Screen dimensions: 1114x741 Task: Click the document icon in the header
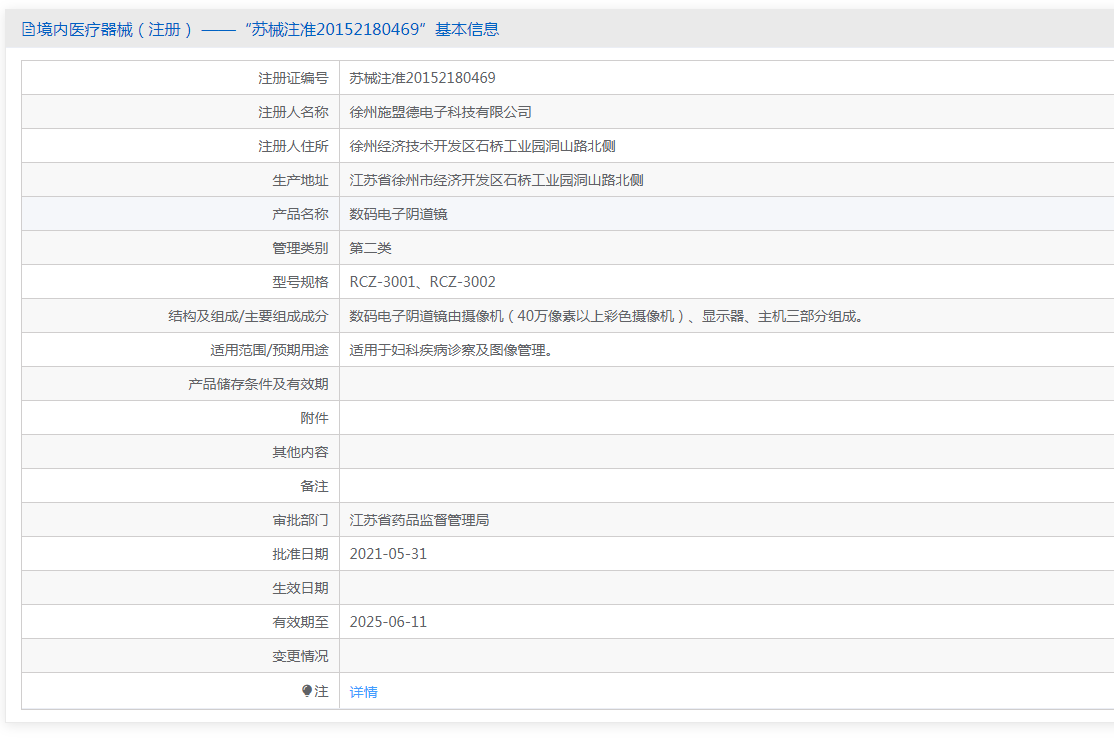pyautogui.click(x=28, y=30)
